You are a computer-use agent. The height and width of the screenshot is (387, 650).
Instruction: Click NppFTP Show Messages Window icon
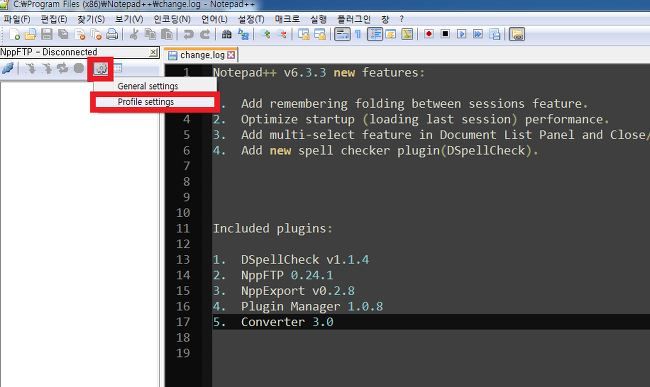point(118,68)
